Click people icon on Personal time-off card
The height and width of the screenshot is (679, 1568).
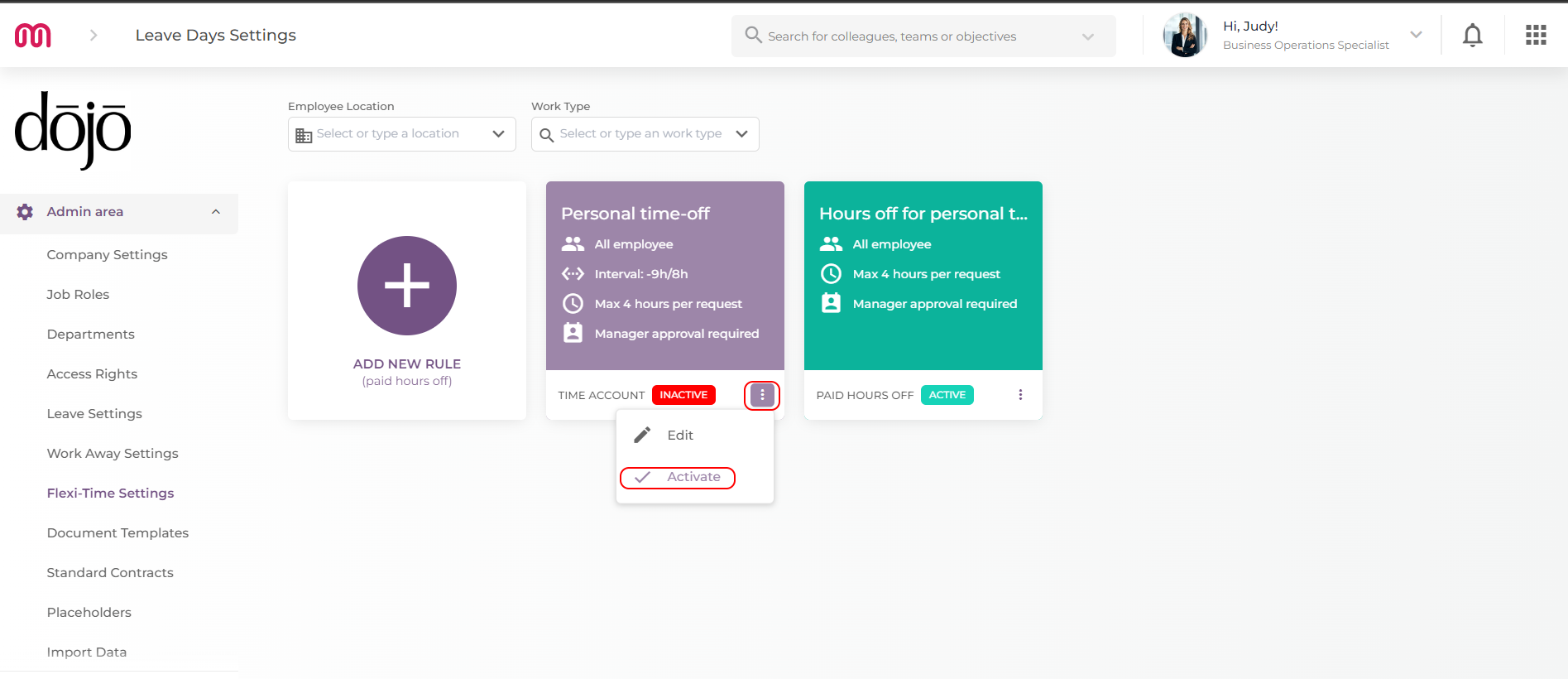573,244
